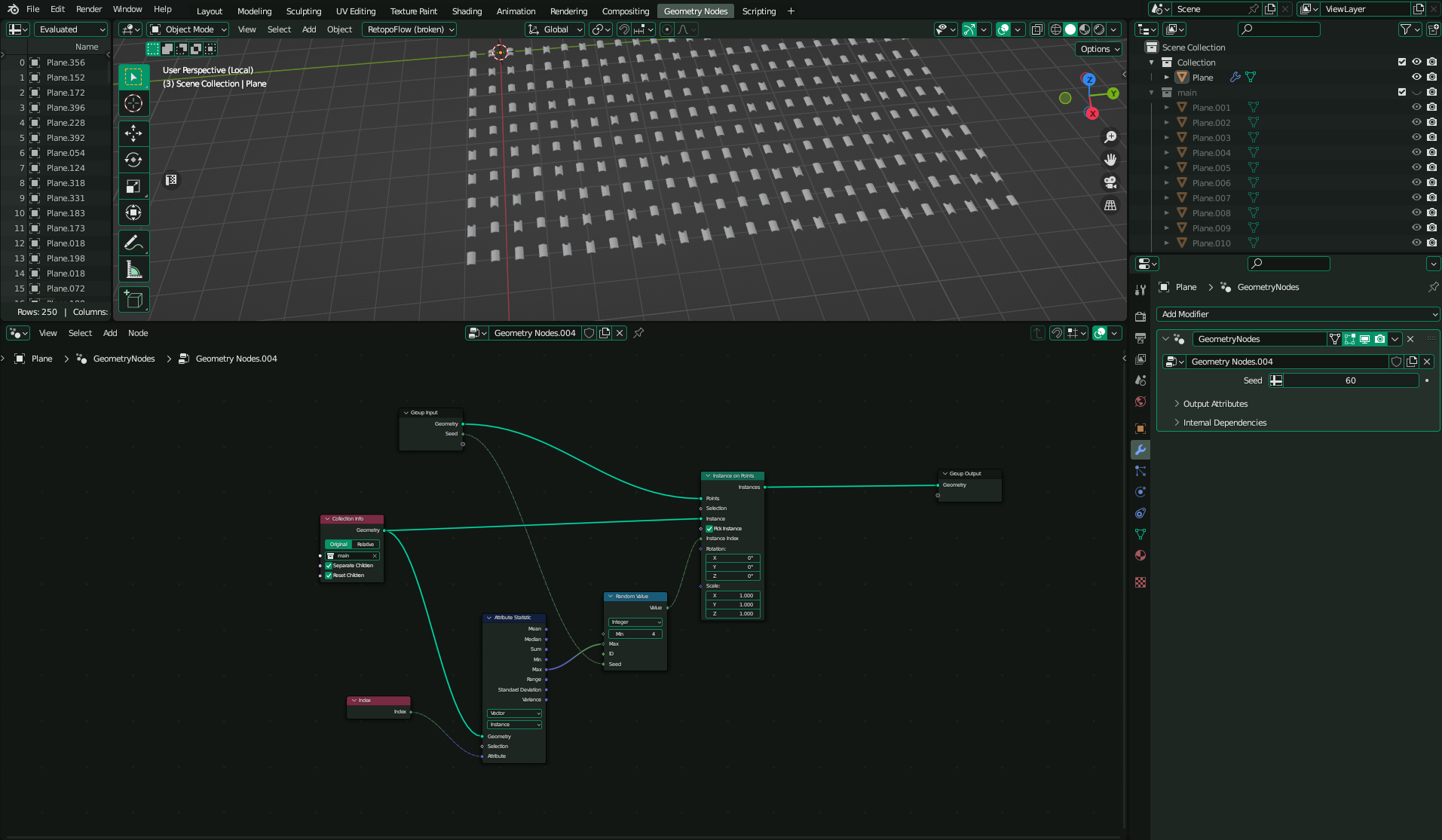Disable render for Plane.003 camera icon
Image resolution: width=1442 pixels, height=840 pixels.
click(1431, 138)
